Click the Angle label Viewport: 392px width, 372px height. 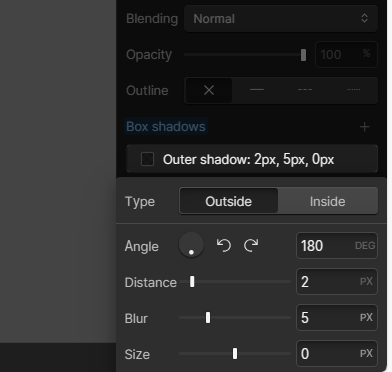pos(141,246)
